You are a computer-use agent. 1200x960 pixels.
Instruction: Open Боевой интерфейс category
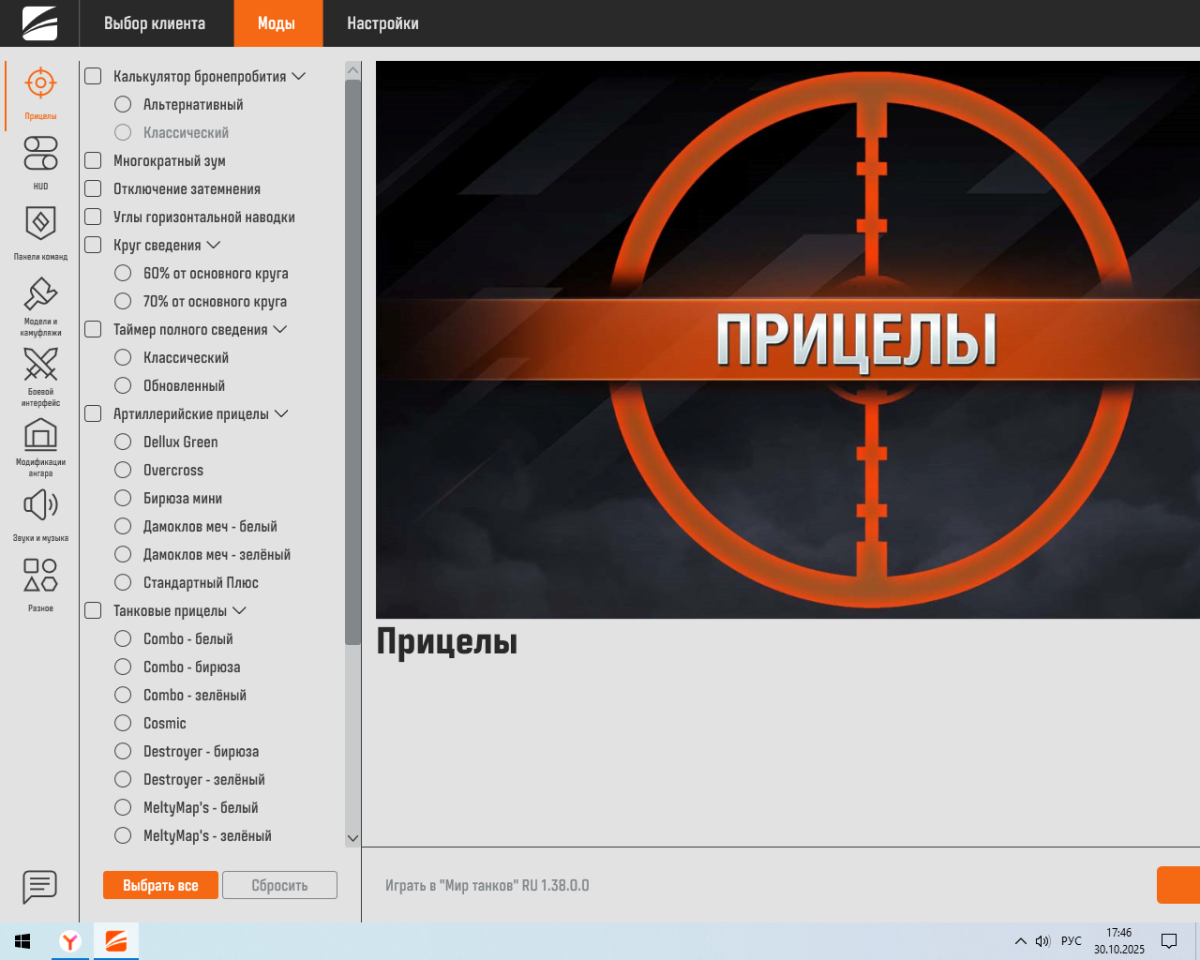pyautogui.click(x=40, y=377)
